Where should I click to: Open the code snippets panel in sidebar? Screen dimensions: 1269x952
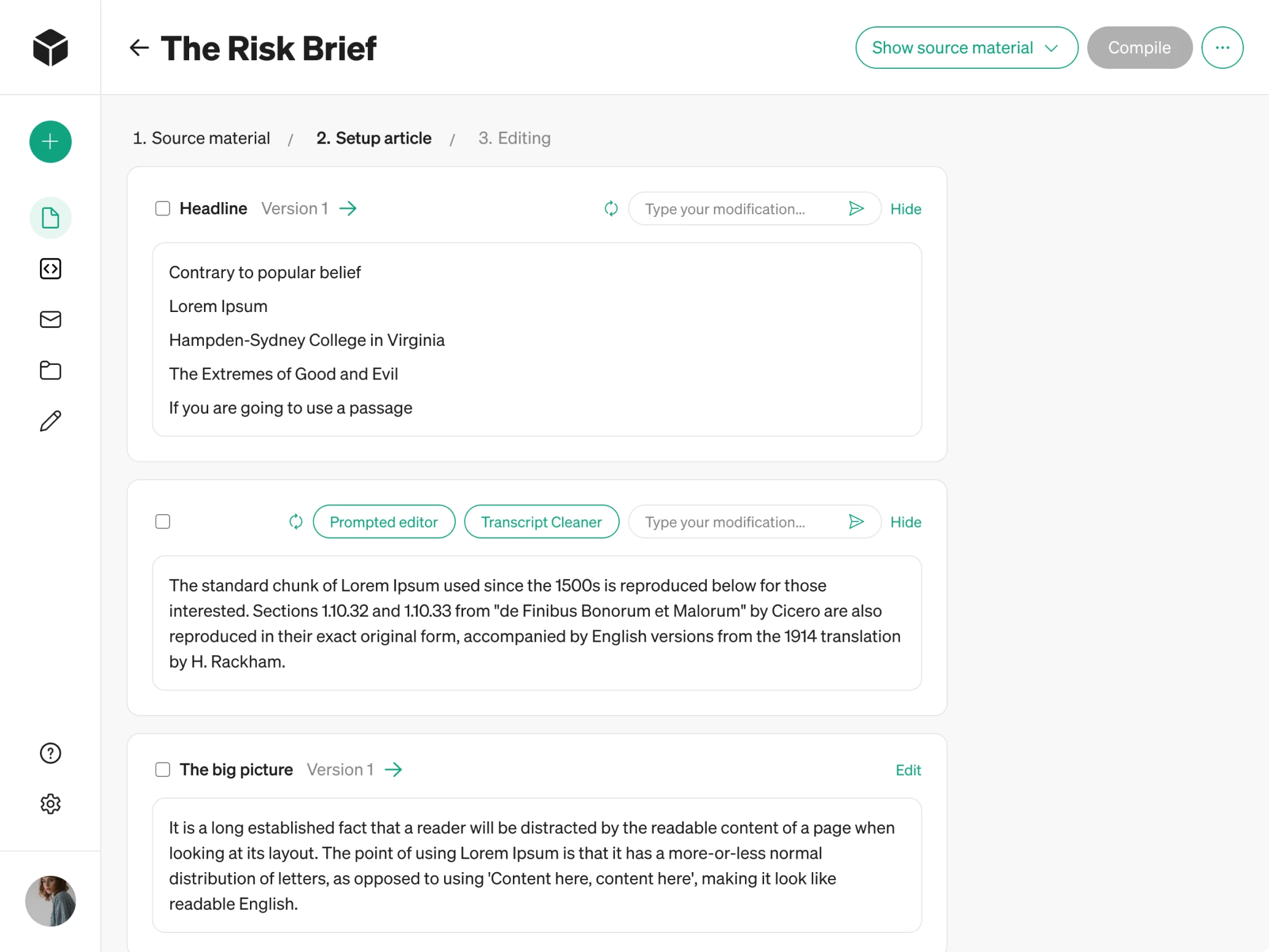pyautogui.click(x=50, y=268)
